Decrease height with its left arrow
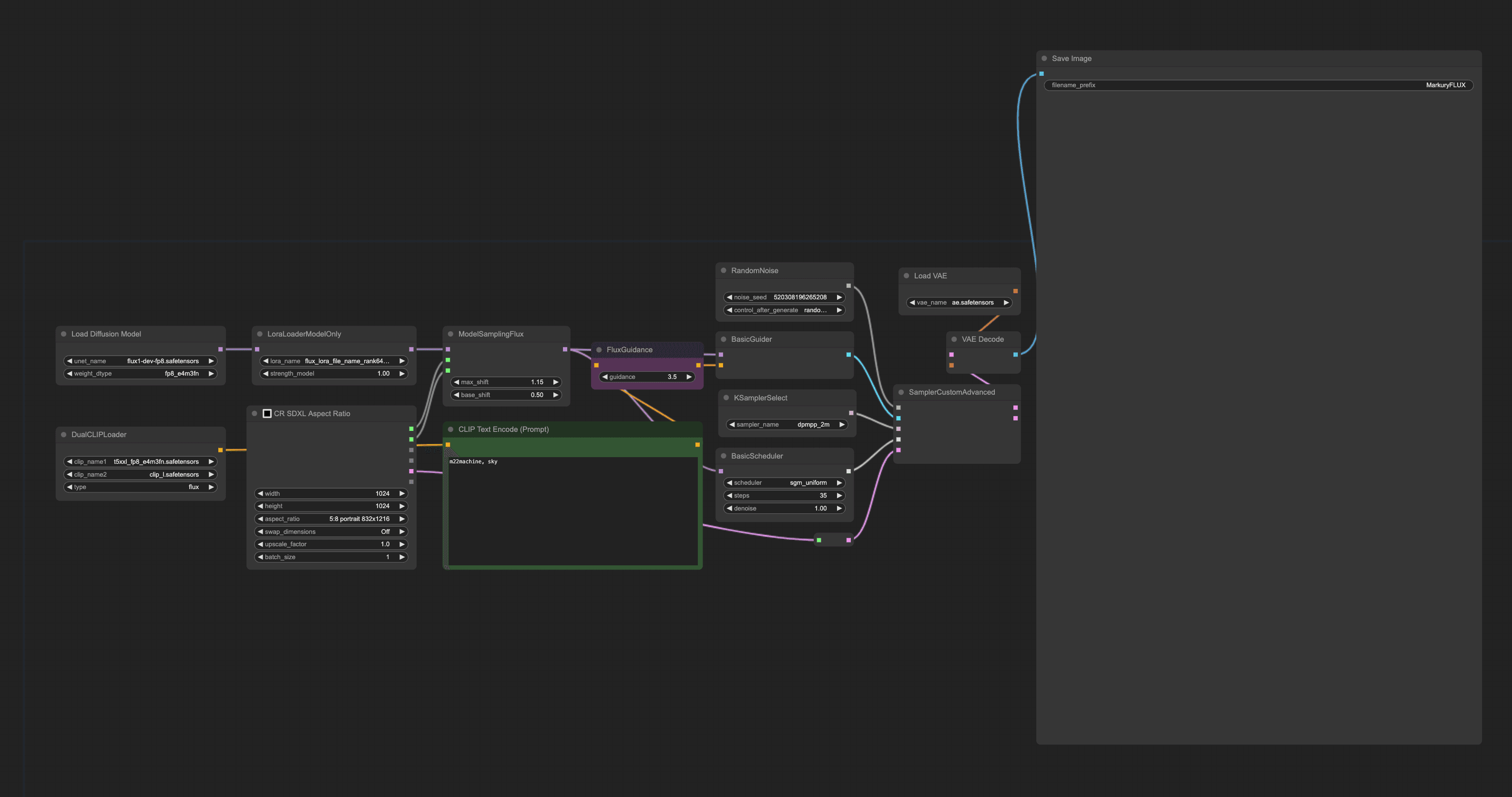Screen dimensions: 1512x797 click(260, 506)
